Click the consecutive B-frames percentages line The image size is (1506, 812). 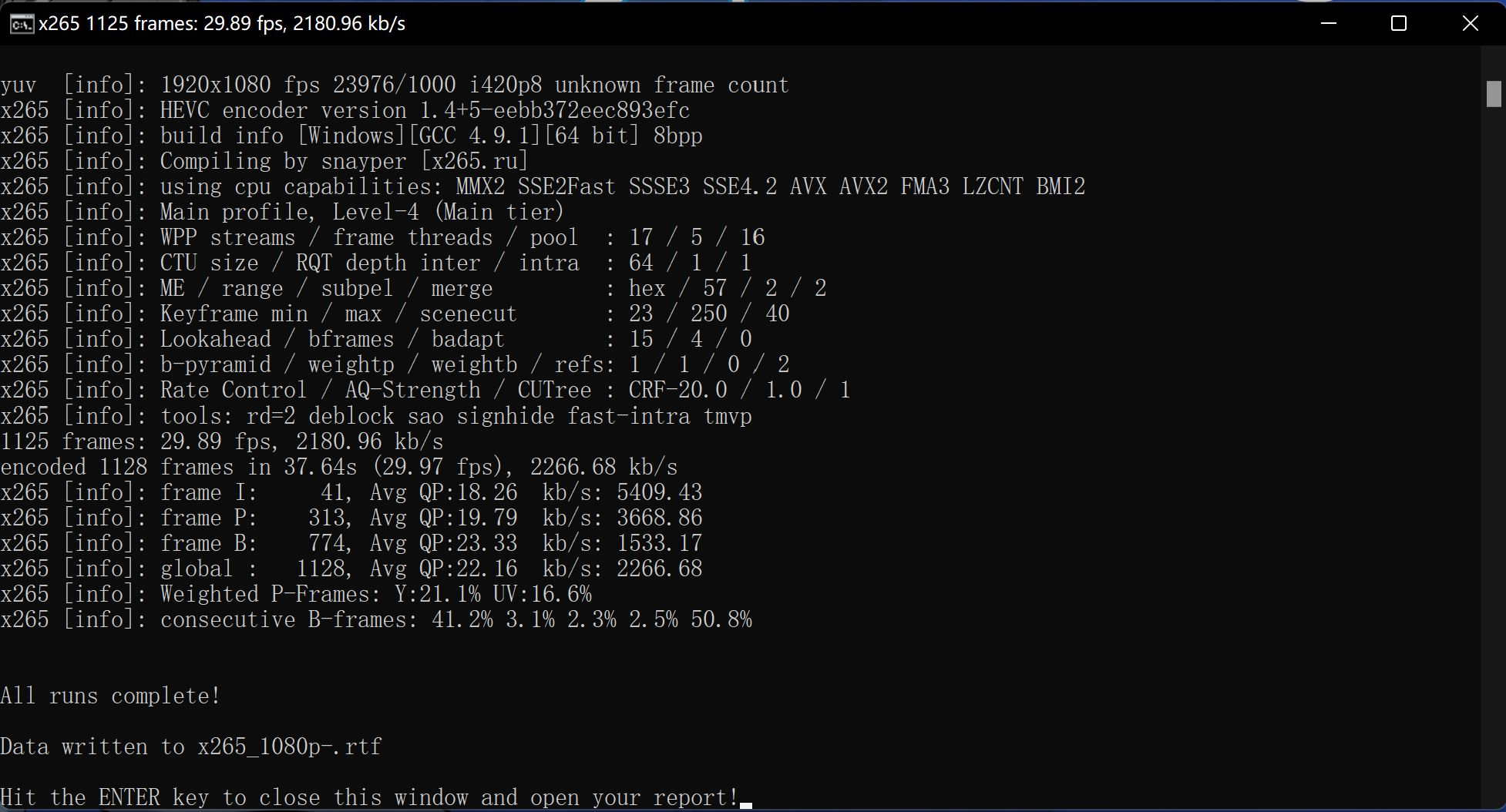(376, 619)
